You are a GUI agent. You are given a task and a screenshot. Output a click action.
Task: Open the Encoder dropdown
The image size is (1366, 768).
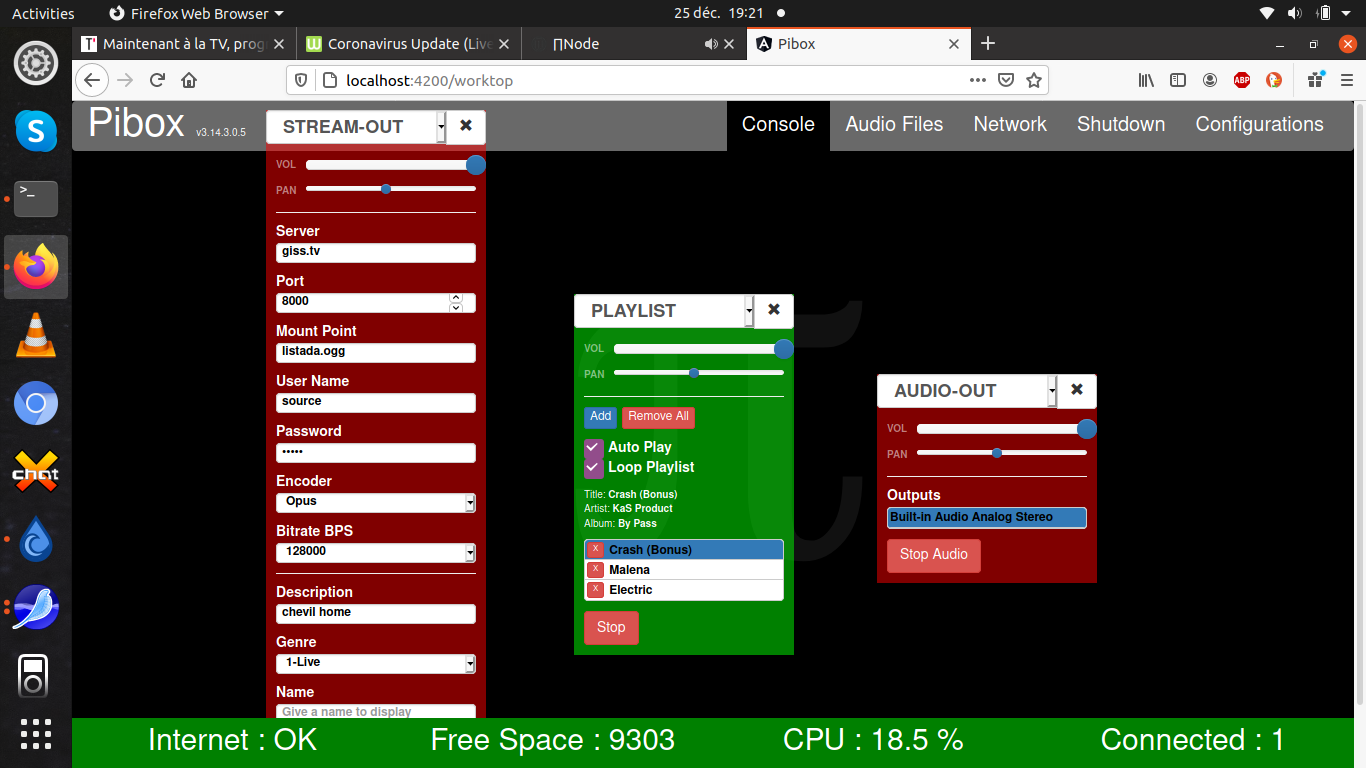(x=376, y=502)
